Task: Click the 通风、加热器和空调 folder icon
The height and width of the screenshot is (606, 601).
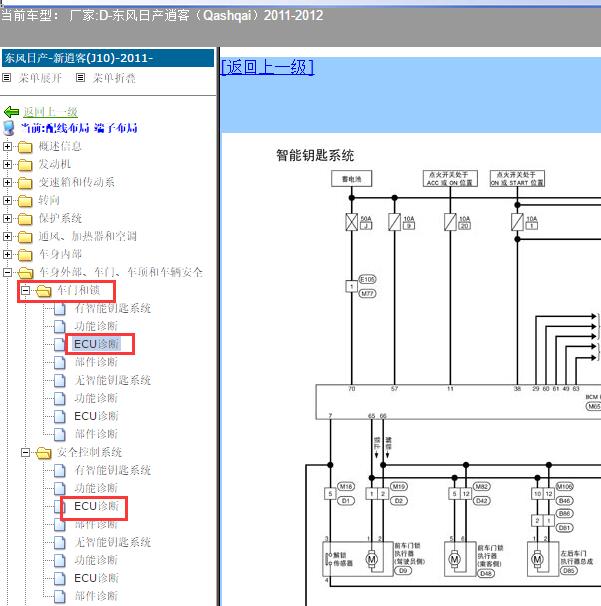Action: [25, 237]
